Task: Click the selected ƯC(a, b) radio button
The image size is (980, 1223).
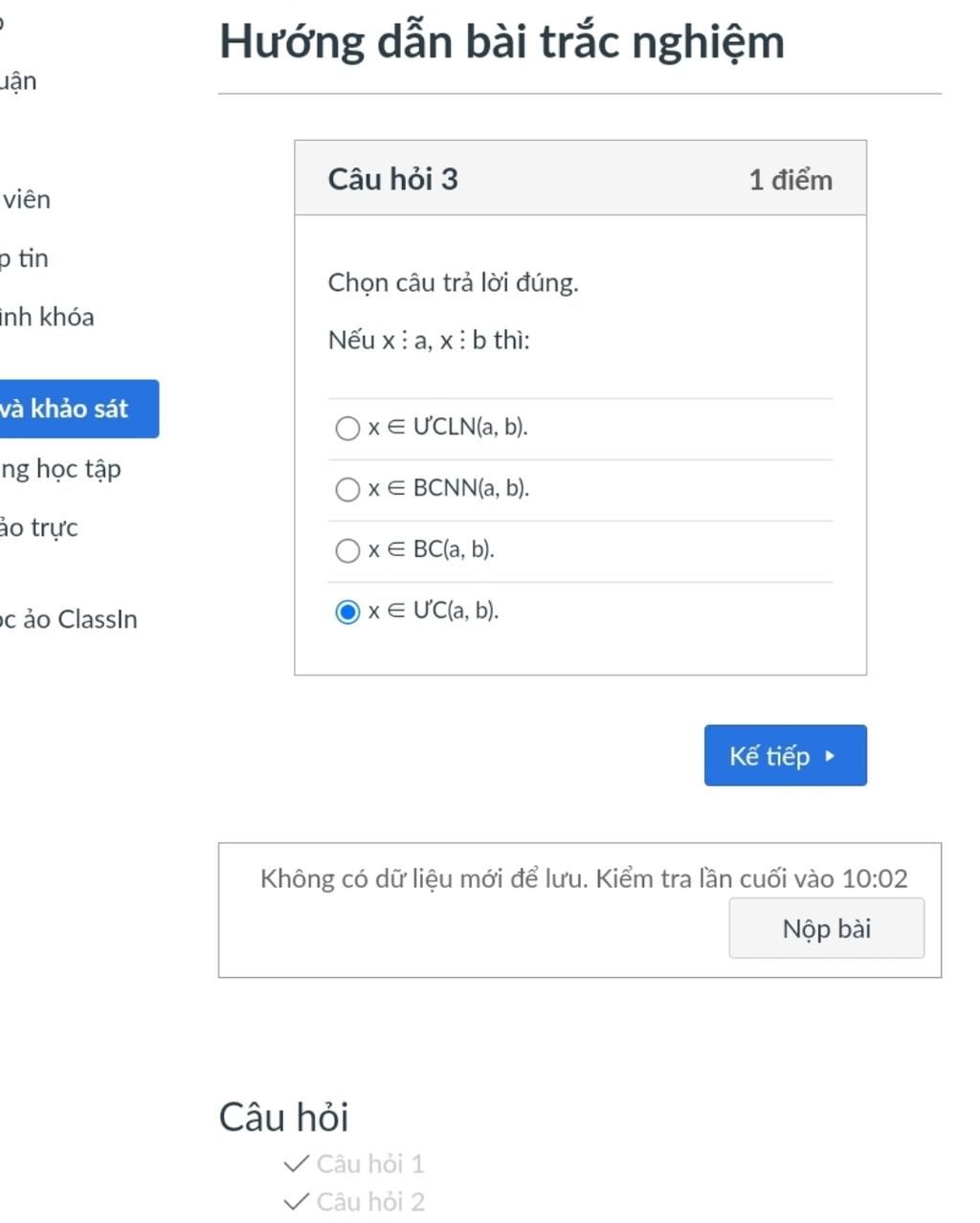Action: coord(347,611)
